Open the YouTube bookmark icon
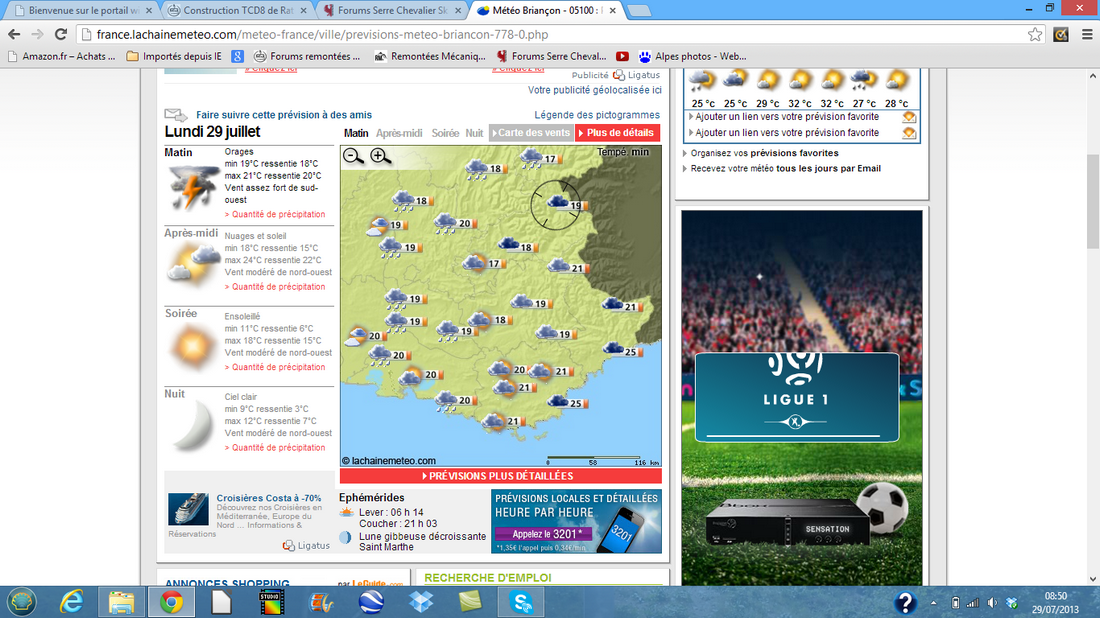Viewport: 1100px width, 618px height. click(x=622, y=56)
